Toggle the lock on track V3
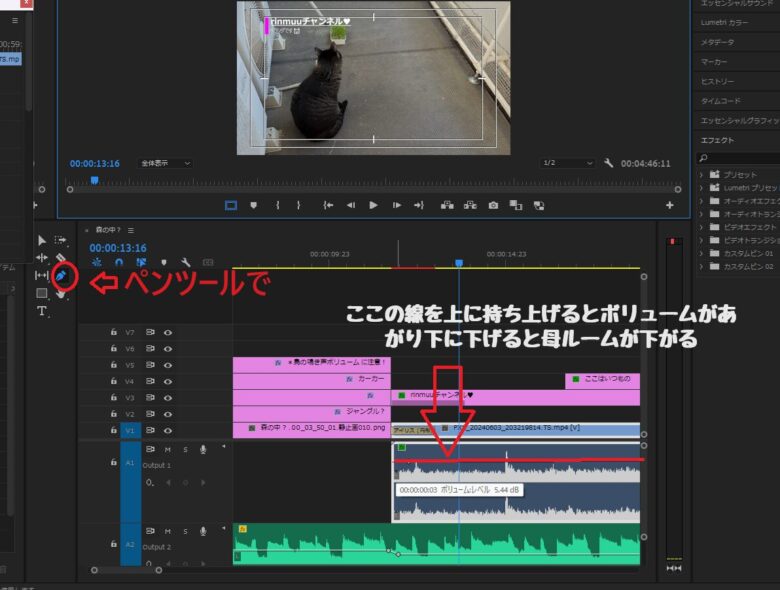 114,397
